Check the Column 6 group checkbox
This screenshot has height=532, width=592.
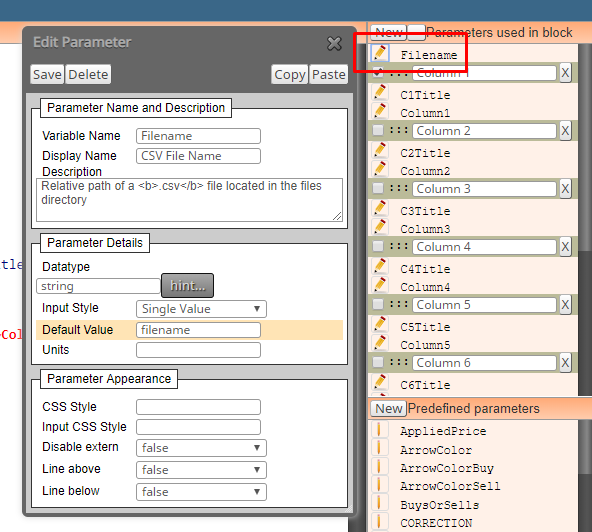pos(378,362)
